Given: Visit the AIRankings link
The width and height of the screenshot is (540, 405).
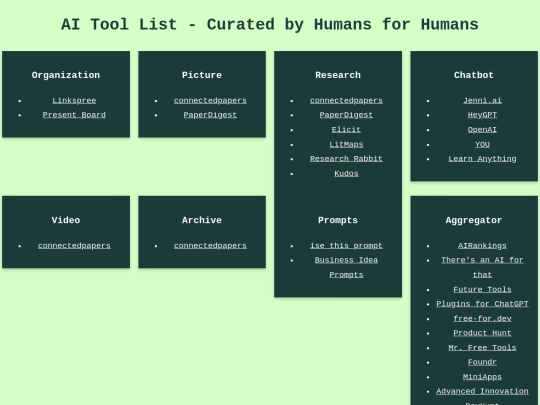Looking at the screenshot, I should click(482, 246).
